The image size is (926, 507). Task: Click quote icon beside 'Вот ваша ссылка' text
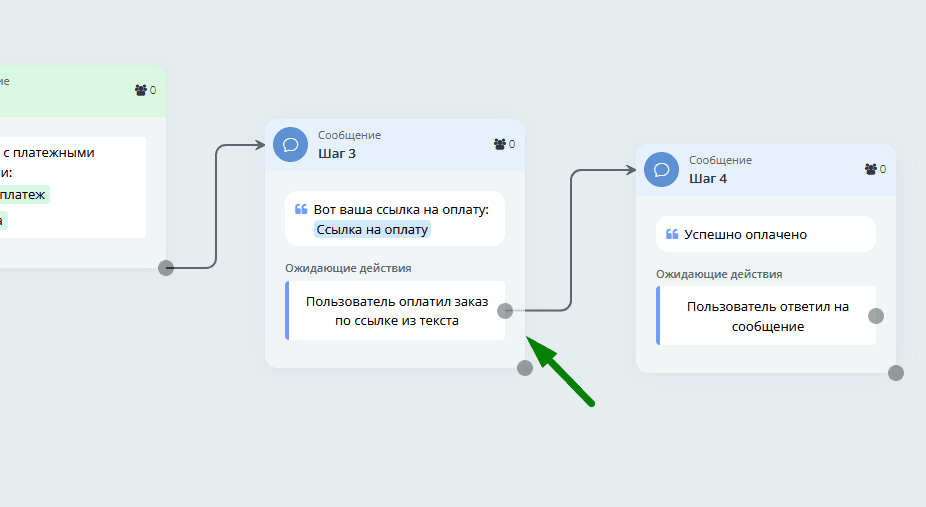301,210
